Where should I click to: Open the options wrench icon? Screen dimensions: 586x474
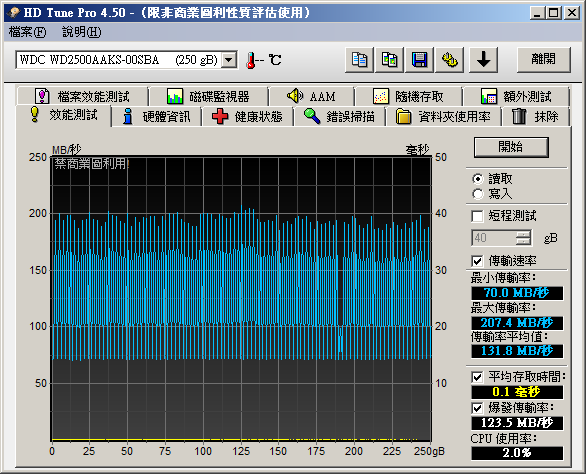coord(450,60)
